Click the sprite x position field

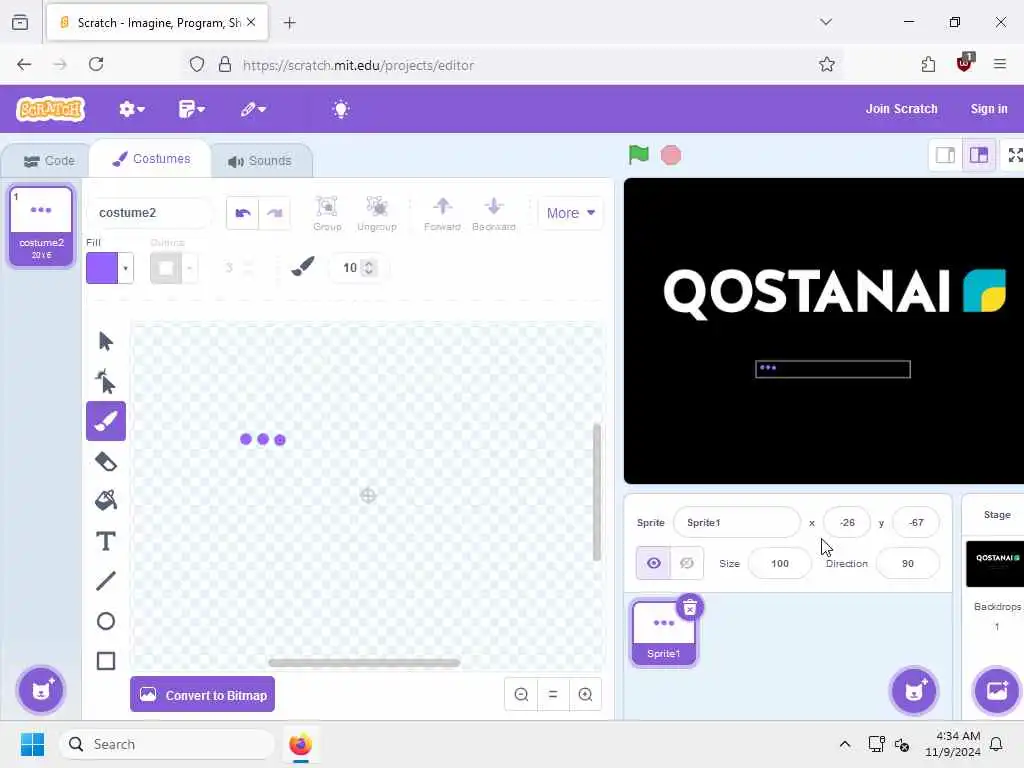tap(847, 522)
